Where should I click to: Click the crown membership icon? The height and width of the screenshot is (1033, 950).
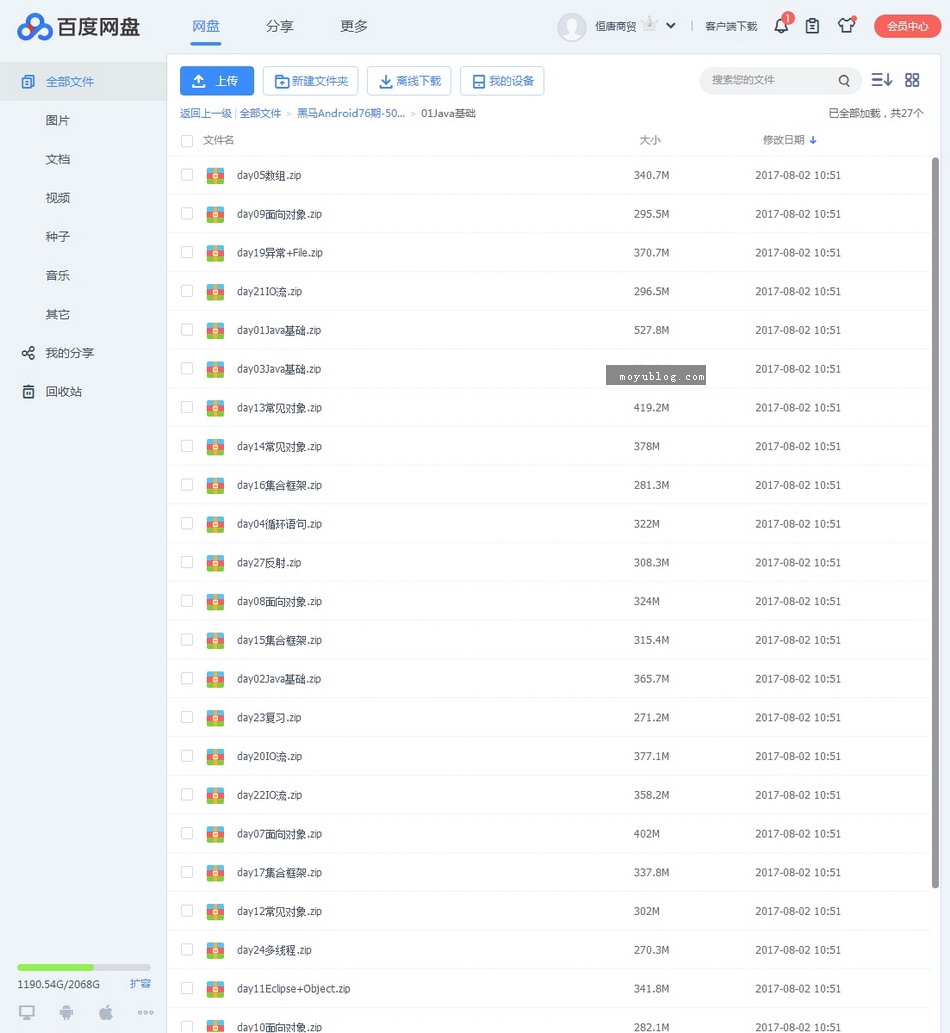tap(650, 24)
